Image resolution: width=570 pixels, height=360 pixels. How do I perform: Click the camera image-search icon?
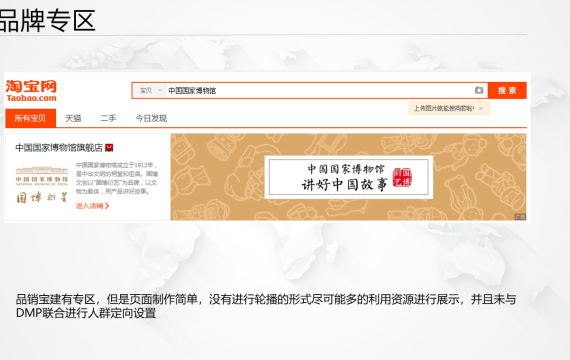pos(479,90)
